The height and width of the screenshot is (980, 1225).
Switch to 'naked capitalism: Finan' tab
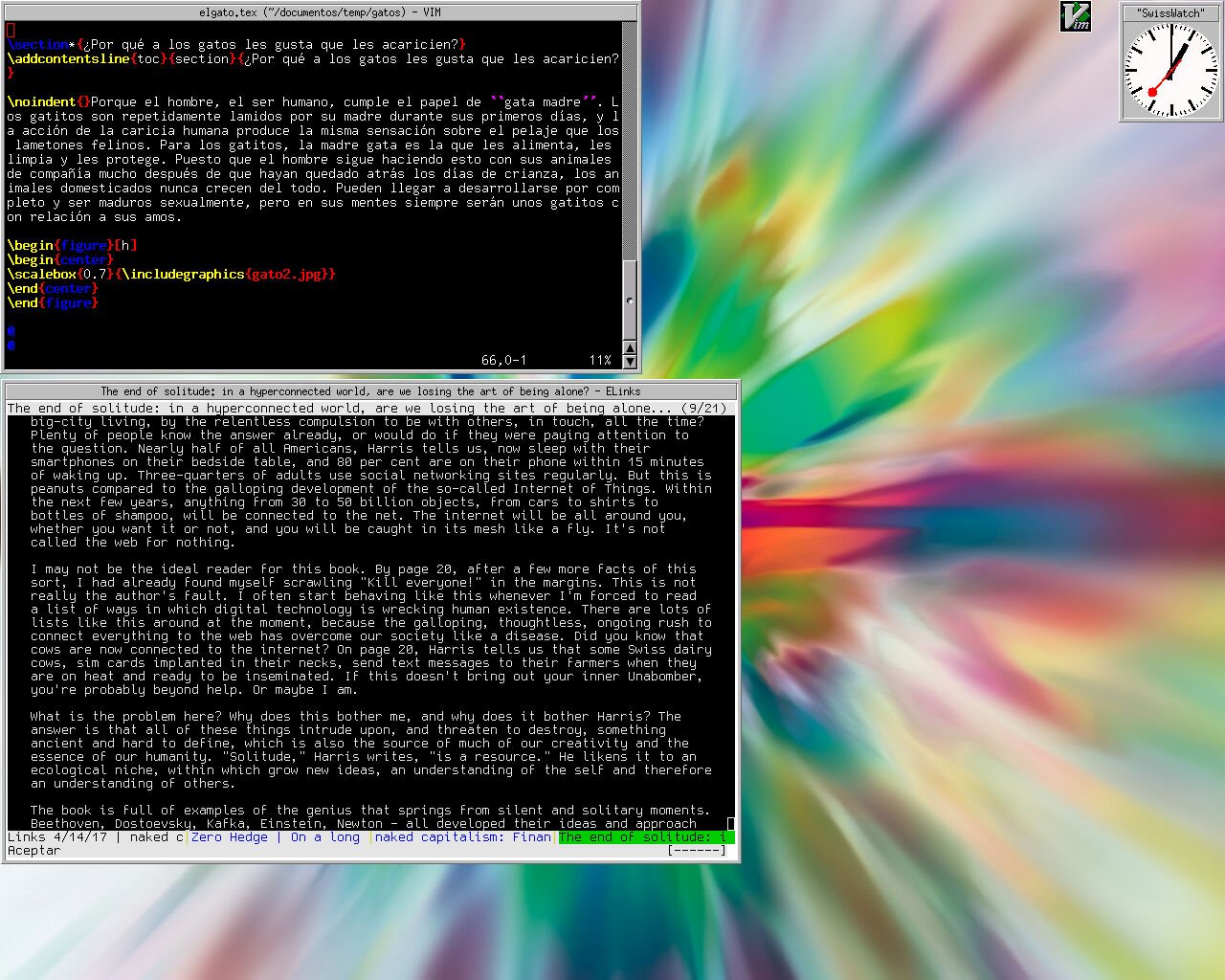click(463, 837)
